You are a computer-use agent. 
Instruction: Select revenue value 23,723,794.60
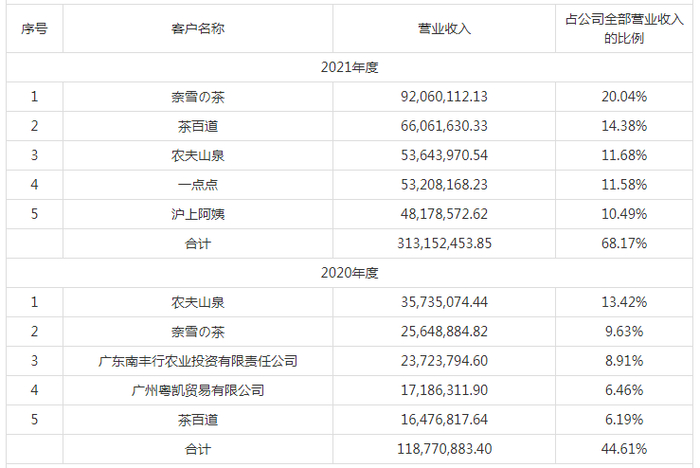pos(444,361)
